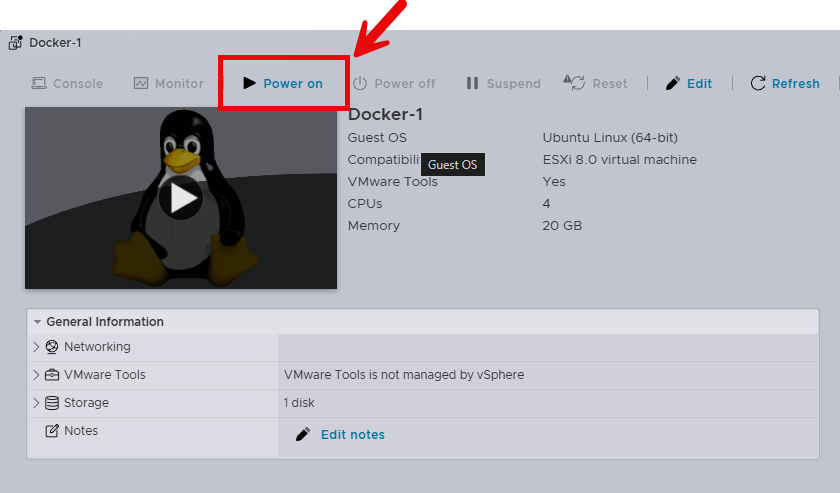This screenshot has height=493, width=840.
Task: Click the Edit pencil icon in toolbar
Action: pyautogui.click(x=673, y=83)
